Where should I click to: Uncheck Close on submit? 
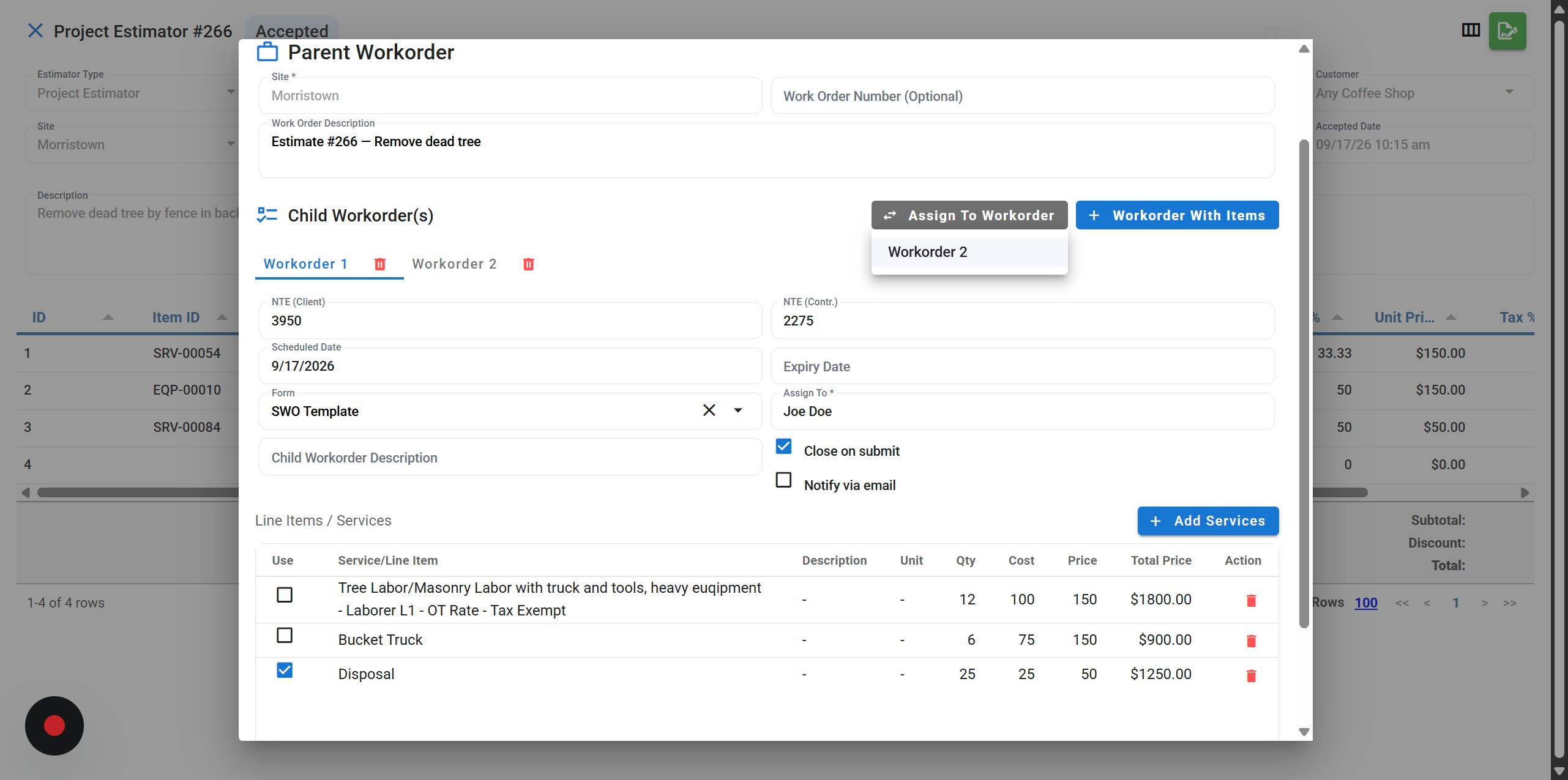pyautogui.click(x=783, y=447)
